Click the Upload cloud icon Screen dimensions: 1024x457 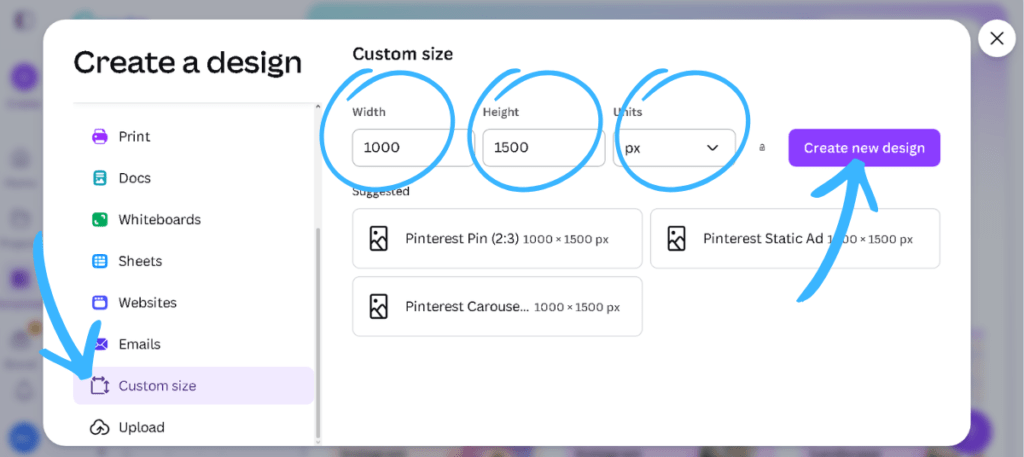[99, 428]
